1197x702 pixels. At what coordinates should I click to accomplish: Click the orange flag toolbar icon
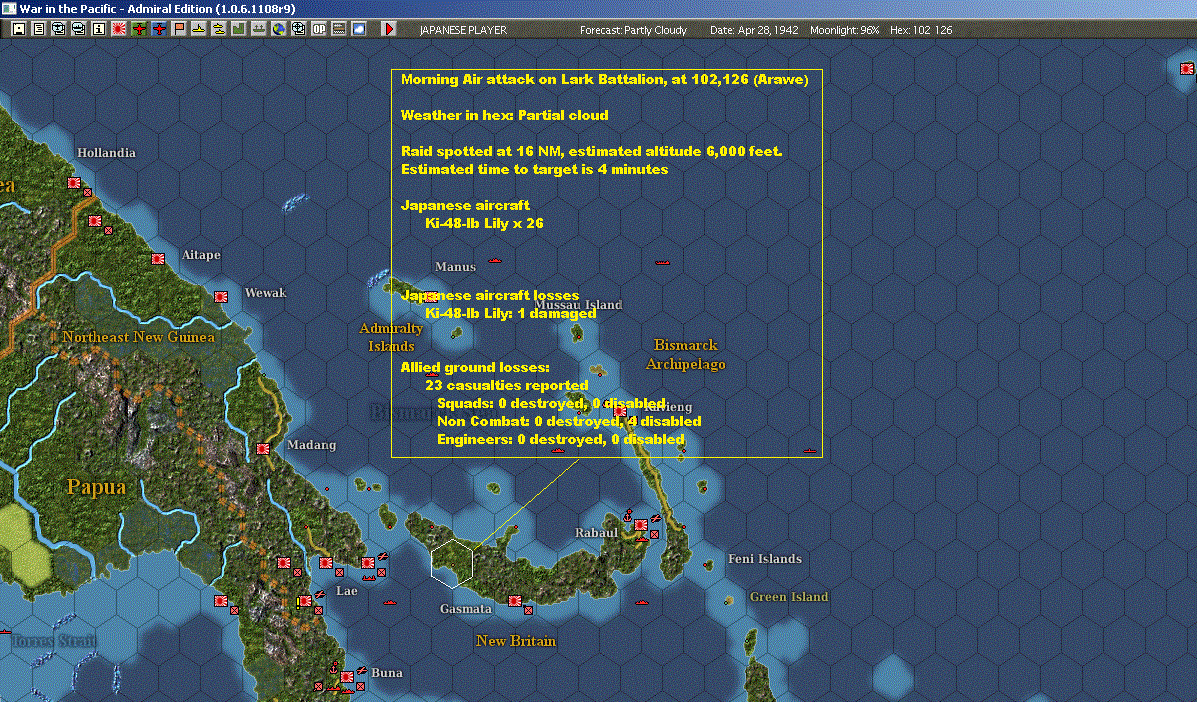click(179, 29)
